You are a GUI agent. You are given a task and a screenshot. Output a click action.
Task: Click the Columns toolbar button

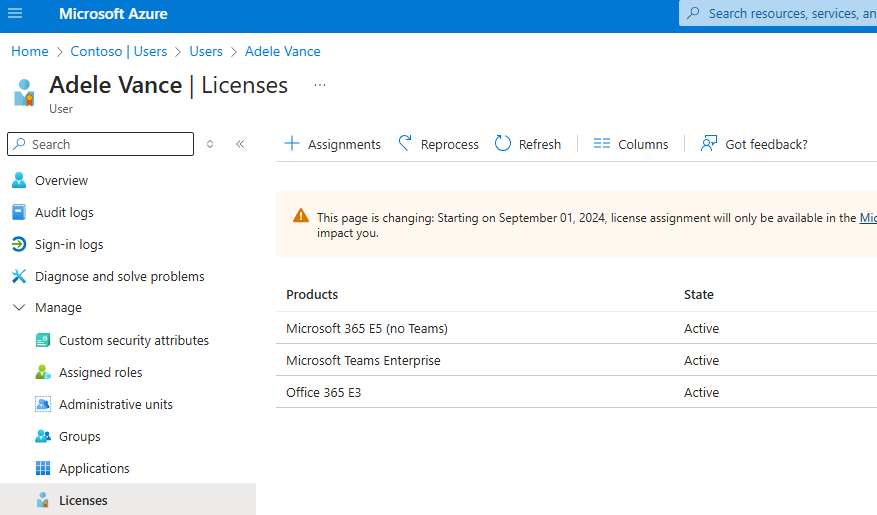tap(631, 144)
